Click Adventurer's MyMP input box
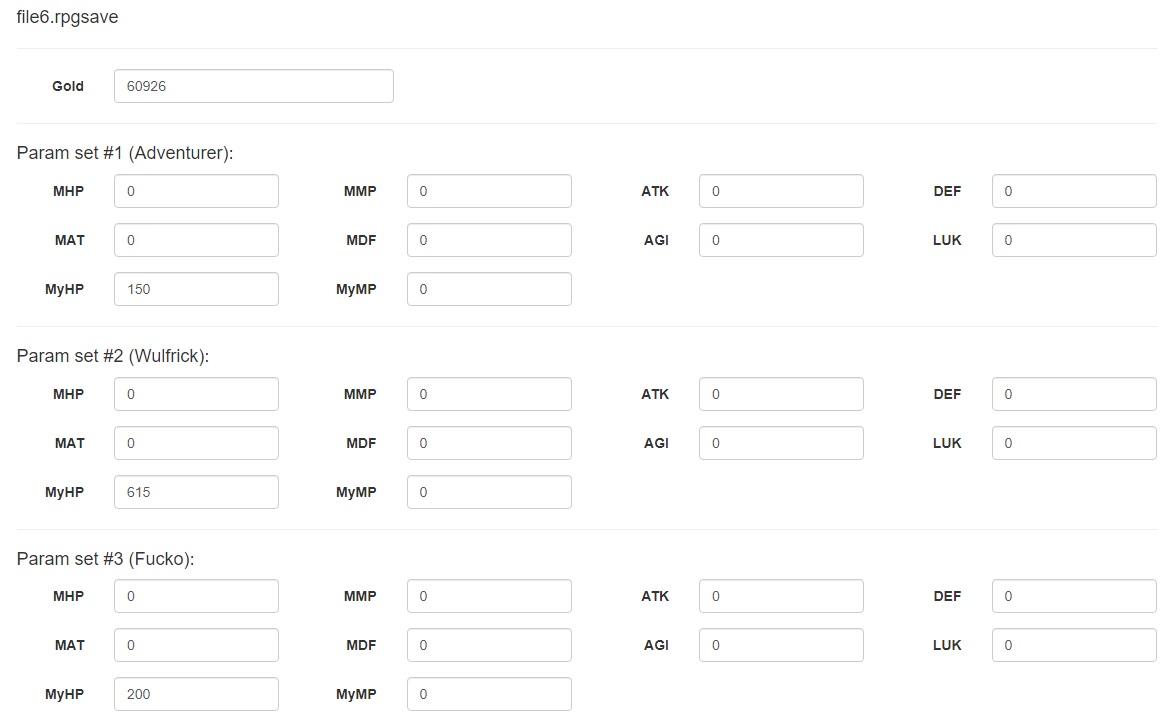The width and height of the screenshot is (1169, 726). click(x=489, y=289)
